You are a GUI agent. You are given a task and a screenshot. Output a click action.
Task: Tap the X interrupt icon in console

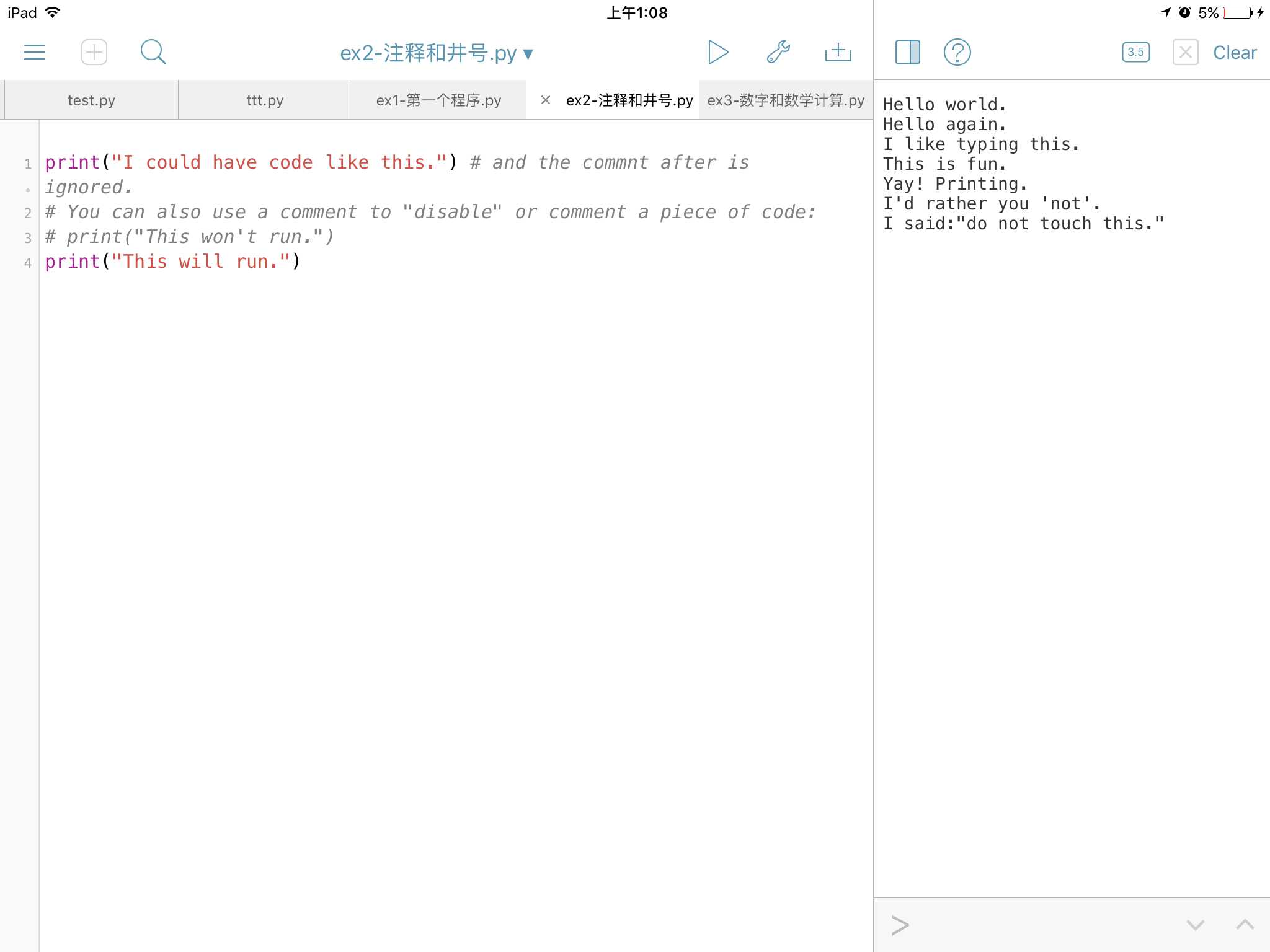(x=1185, y=52)
